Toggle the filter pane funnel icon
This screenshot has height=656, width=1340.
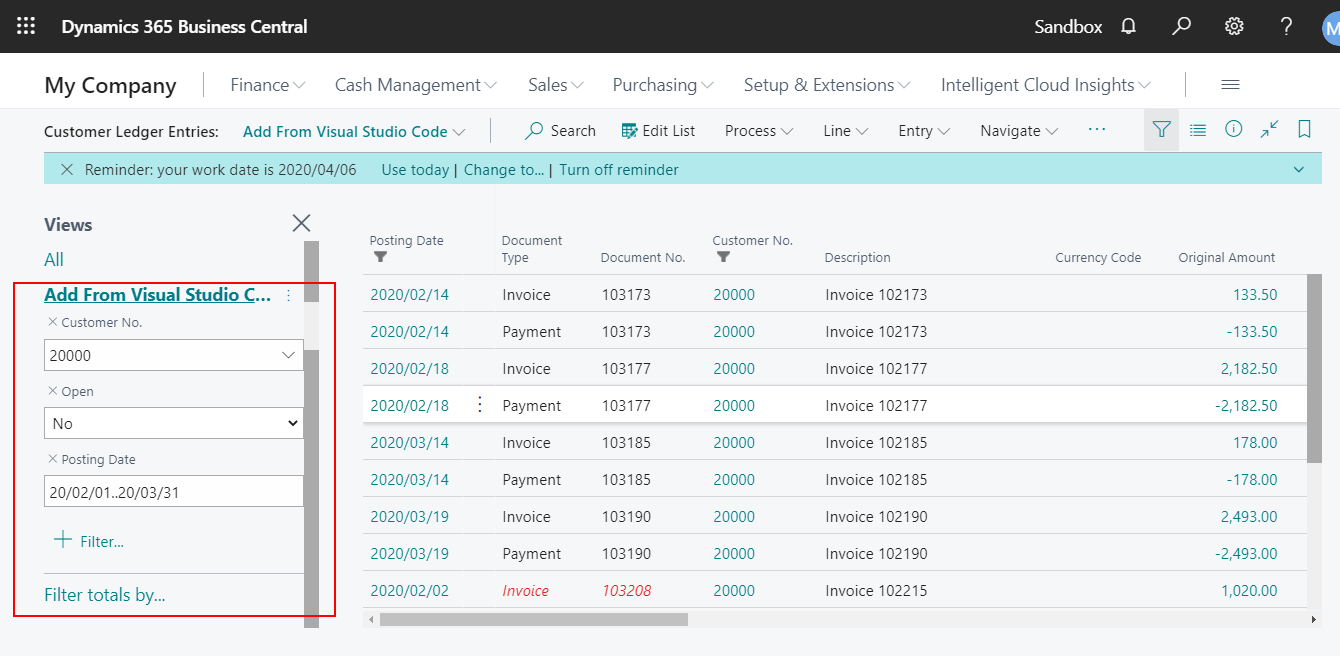[x=1161, y=130]
